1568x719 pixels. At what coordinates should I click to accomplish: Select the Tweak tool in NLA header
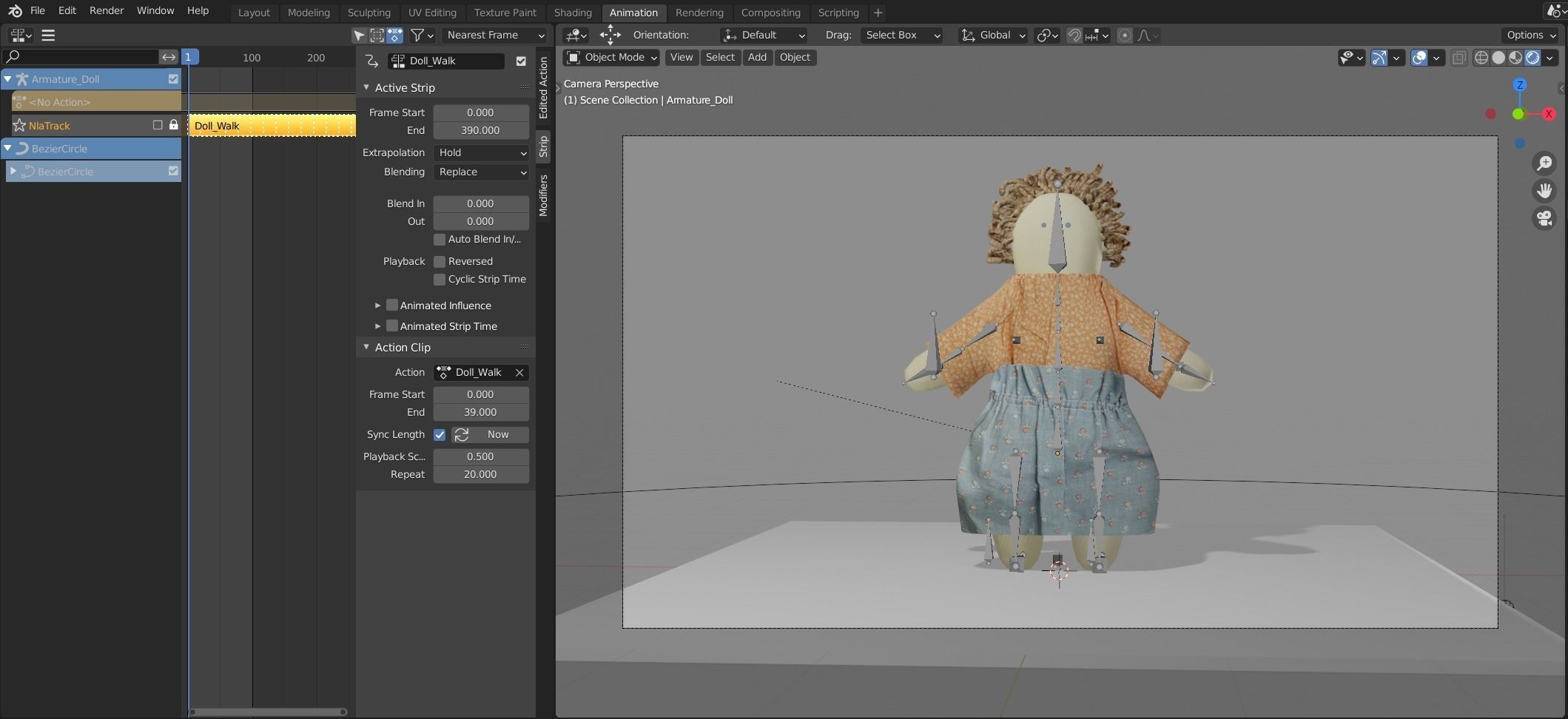pyautogui.click(x=359, y=35)
